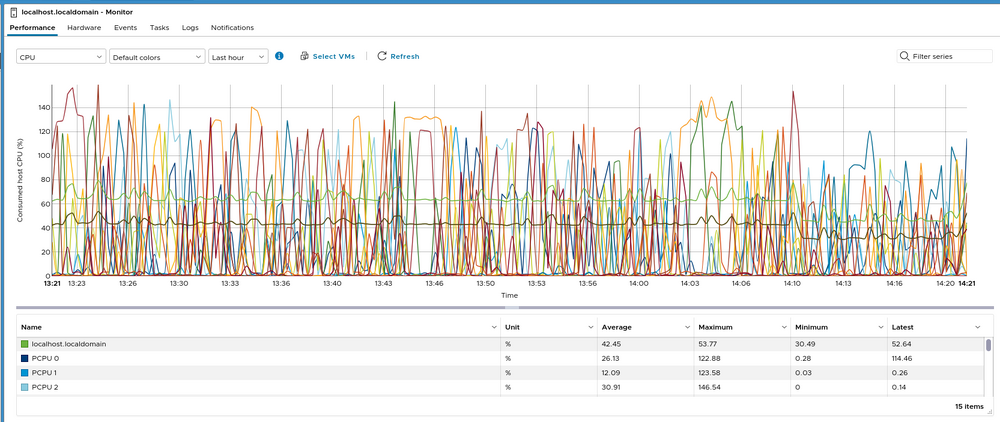Click the Refresh circular arrow icon
This screenshot has height=422, width=1000.
point(381,57)
